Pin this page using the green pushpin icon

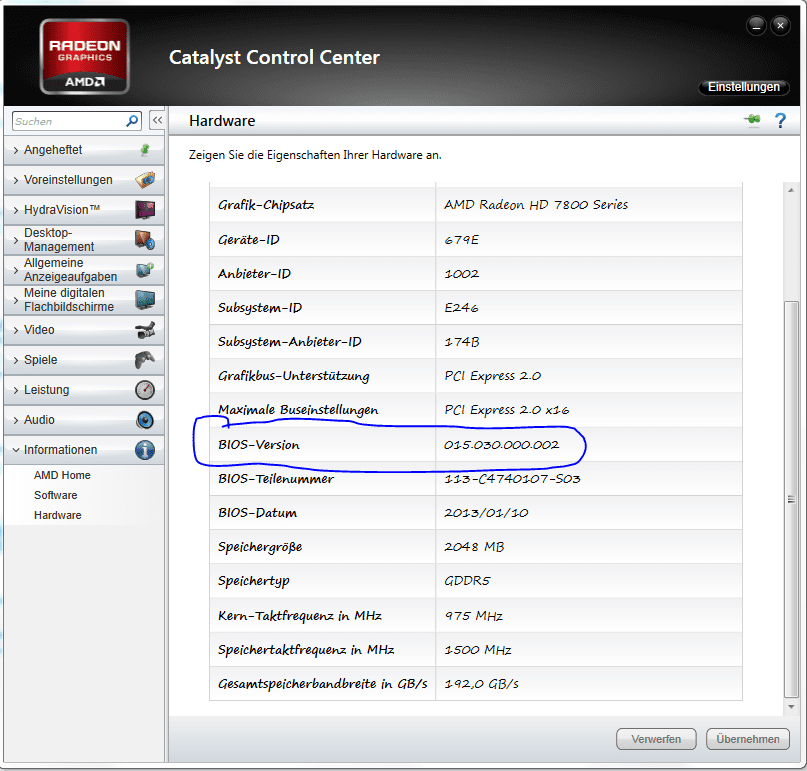[x=752, y=120]
